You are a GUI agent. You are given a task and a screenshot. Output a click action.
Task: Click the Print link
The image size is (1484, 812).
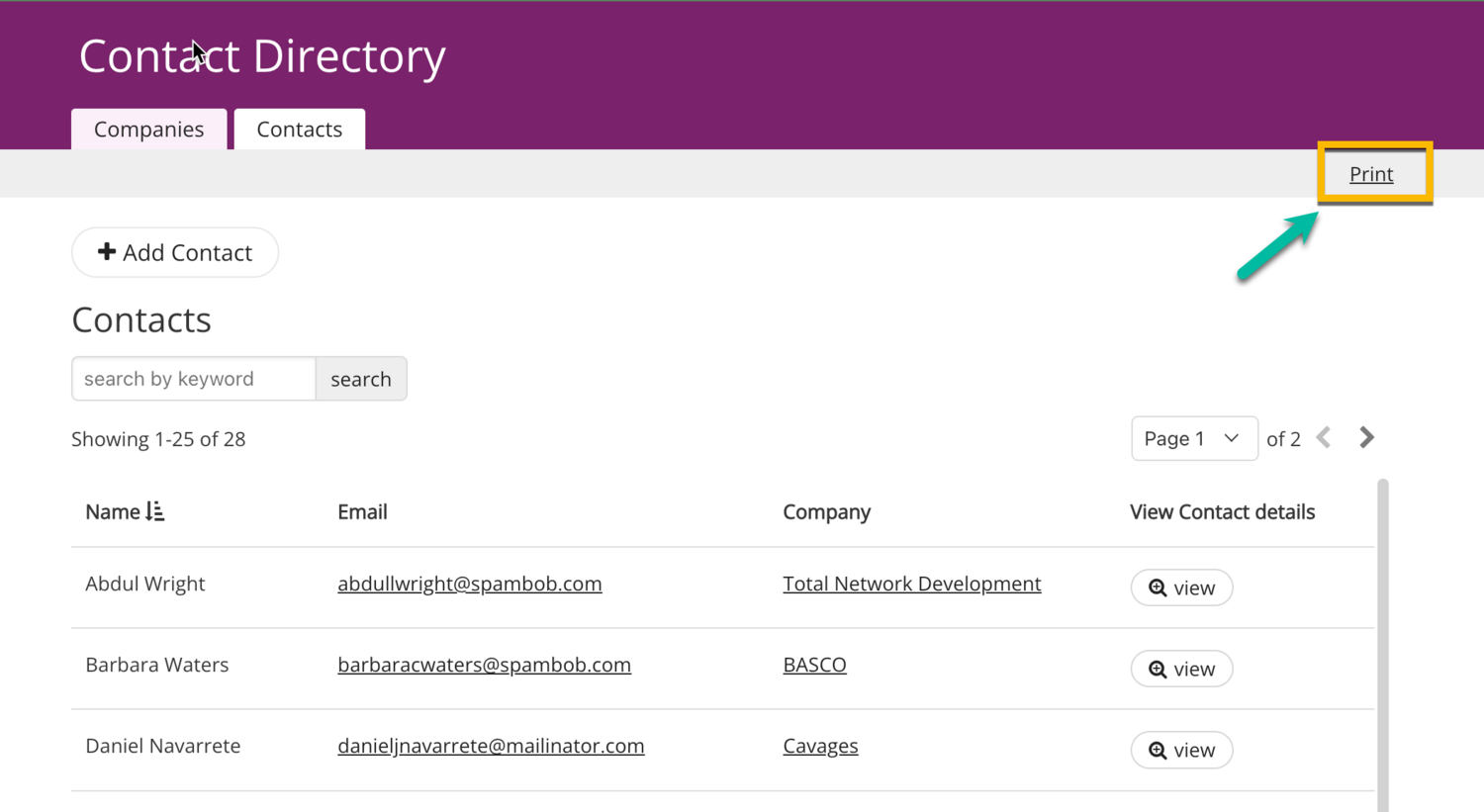pos(1371,174)
